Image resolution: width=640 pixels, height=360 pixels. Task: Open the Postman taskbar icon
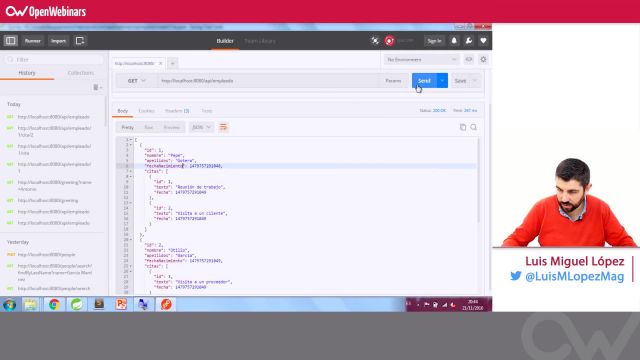coord(166,304)
